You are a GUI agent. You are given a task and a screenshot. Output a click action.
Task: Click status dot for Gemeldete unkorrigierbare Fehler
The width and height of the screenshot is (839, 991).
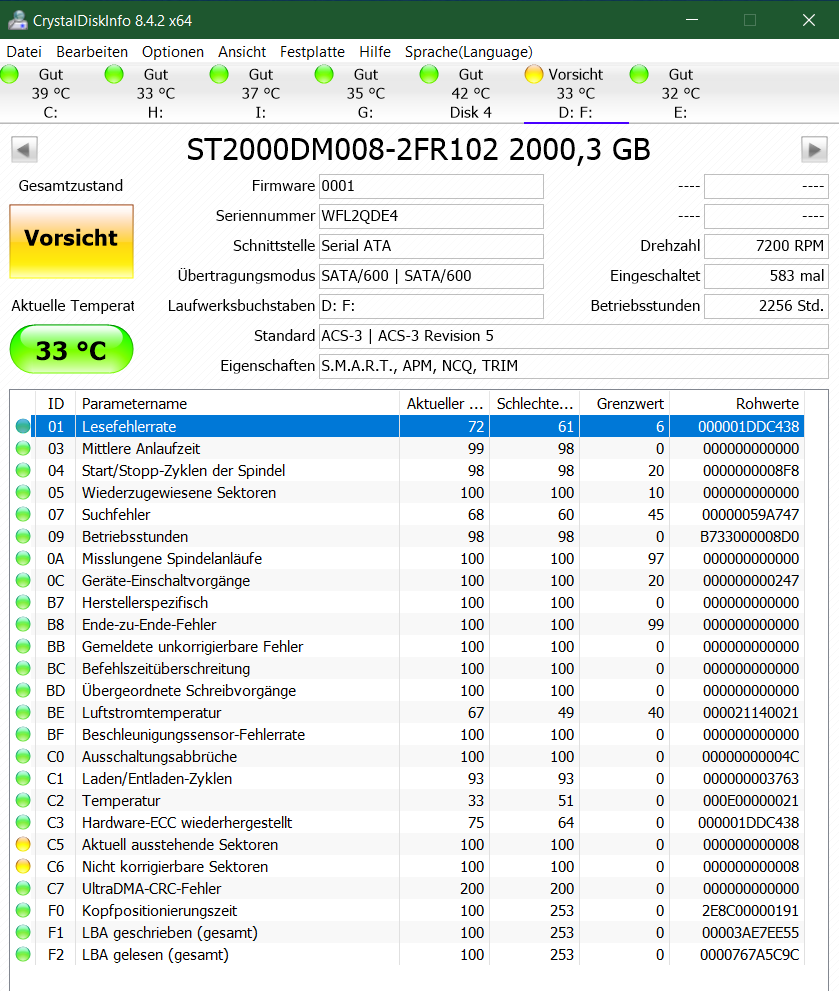click(23, 647)
